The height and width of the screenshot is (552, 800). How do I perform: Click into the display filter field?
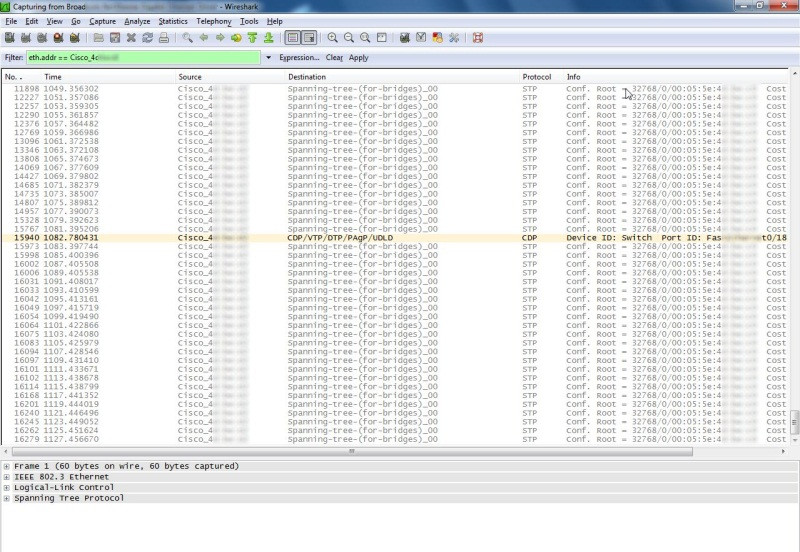point(143,58)
